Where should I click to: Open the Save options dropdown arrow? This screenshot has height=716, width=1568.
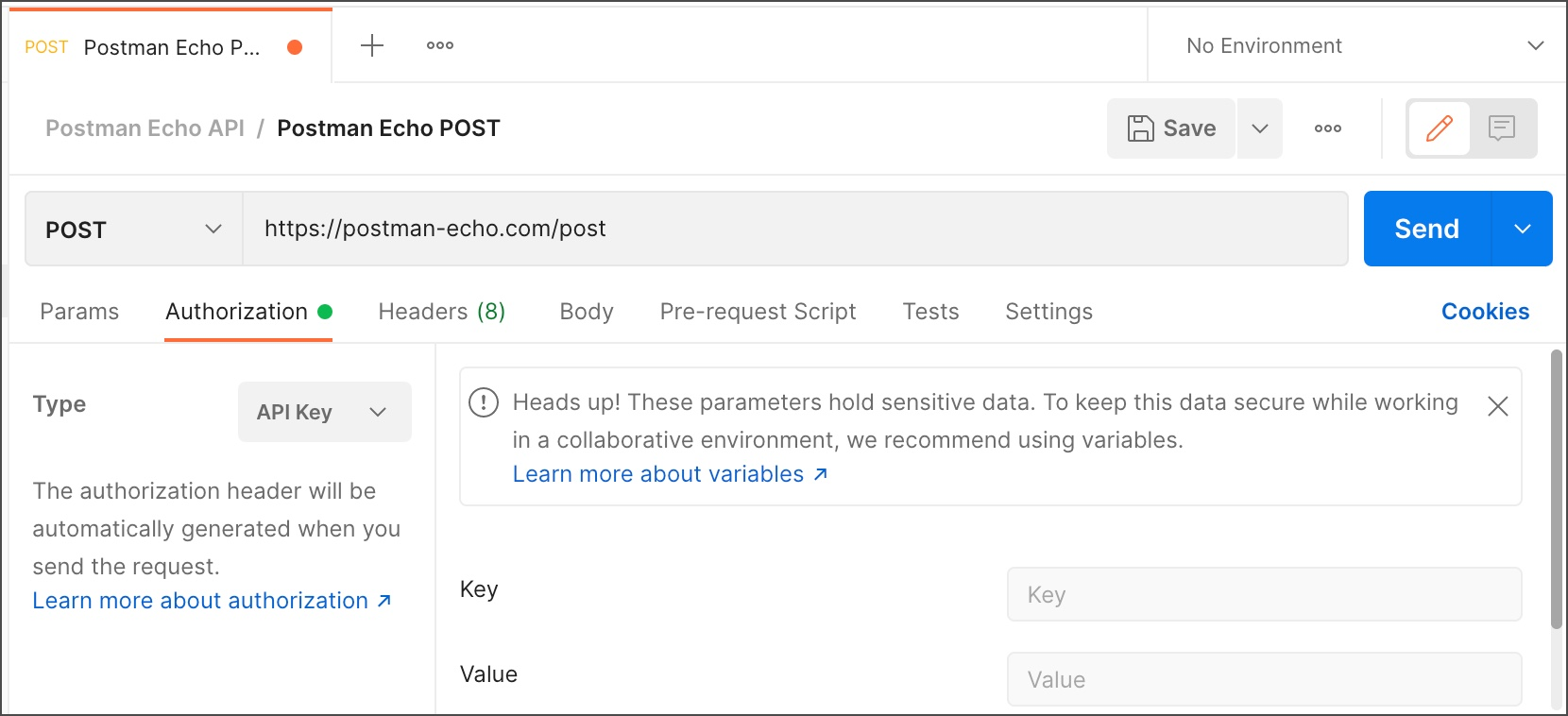(x=1260, y=128)
